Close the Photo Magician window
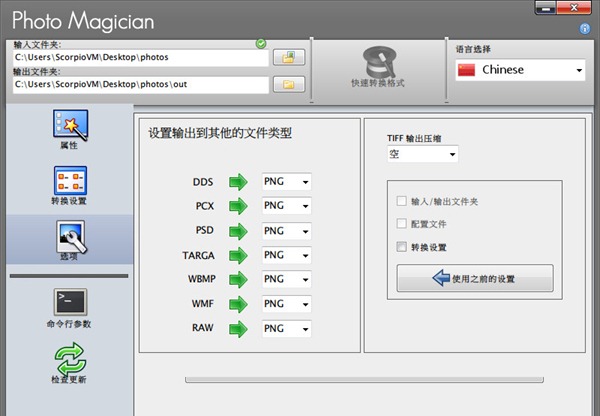Image resolution: width=600 pixels, height=416 pixels. click(574, 8)
